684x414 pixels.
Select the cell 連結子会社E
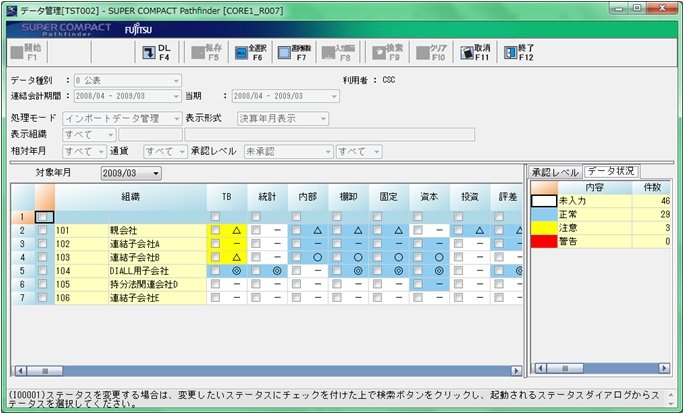(157, 298)
